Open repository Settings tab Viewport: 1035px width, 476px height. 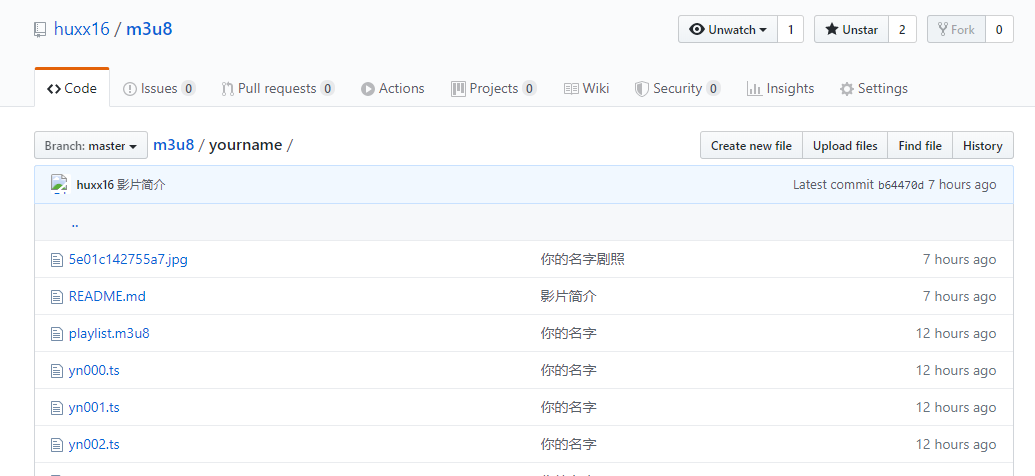click(x=873, y=88)
